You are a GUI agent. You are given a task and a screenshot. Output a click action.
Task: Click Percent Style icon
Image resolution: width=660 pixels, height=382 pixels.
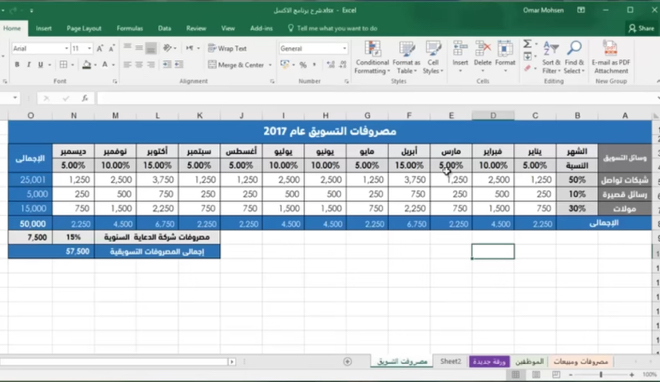[303, 65]
